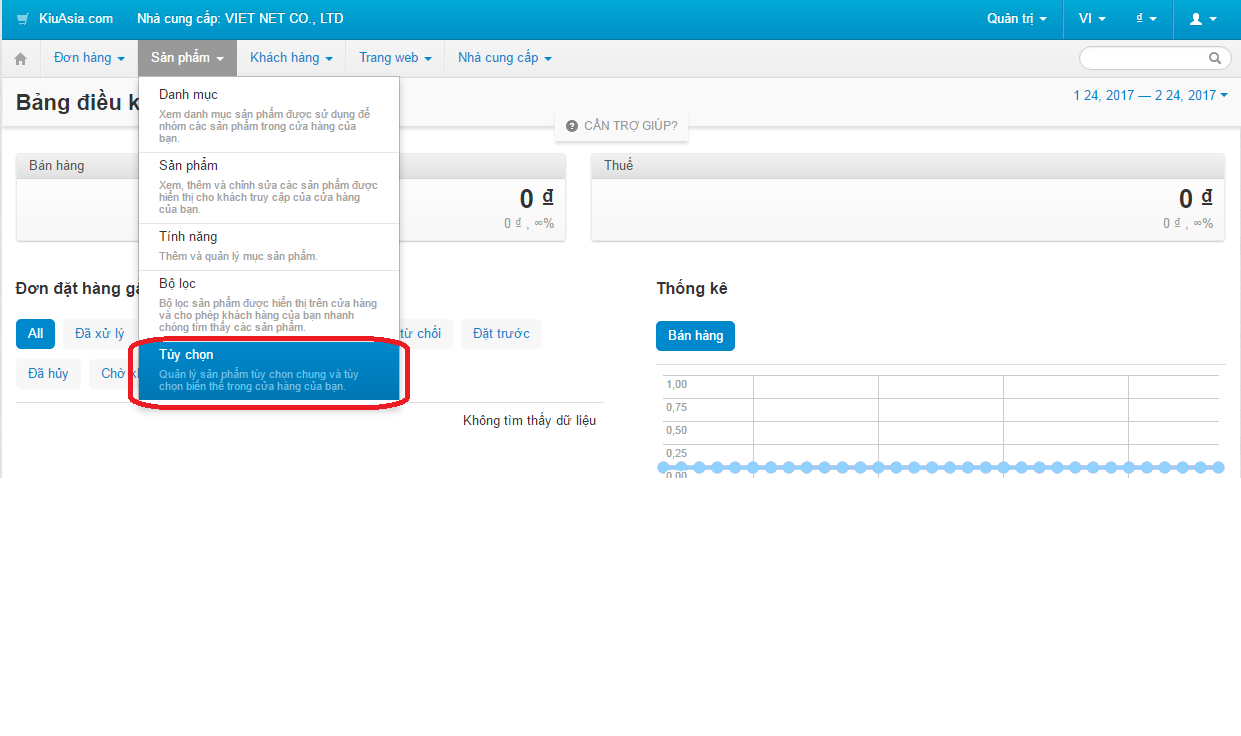Click the search input field

click(x=1145, y=58)
